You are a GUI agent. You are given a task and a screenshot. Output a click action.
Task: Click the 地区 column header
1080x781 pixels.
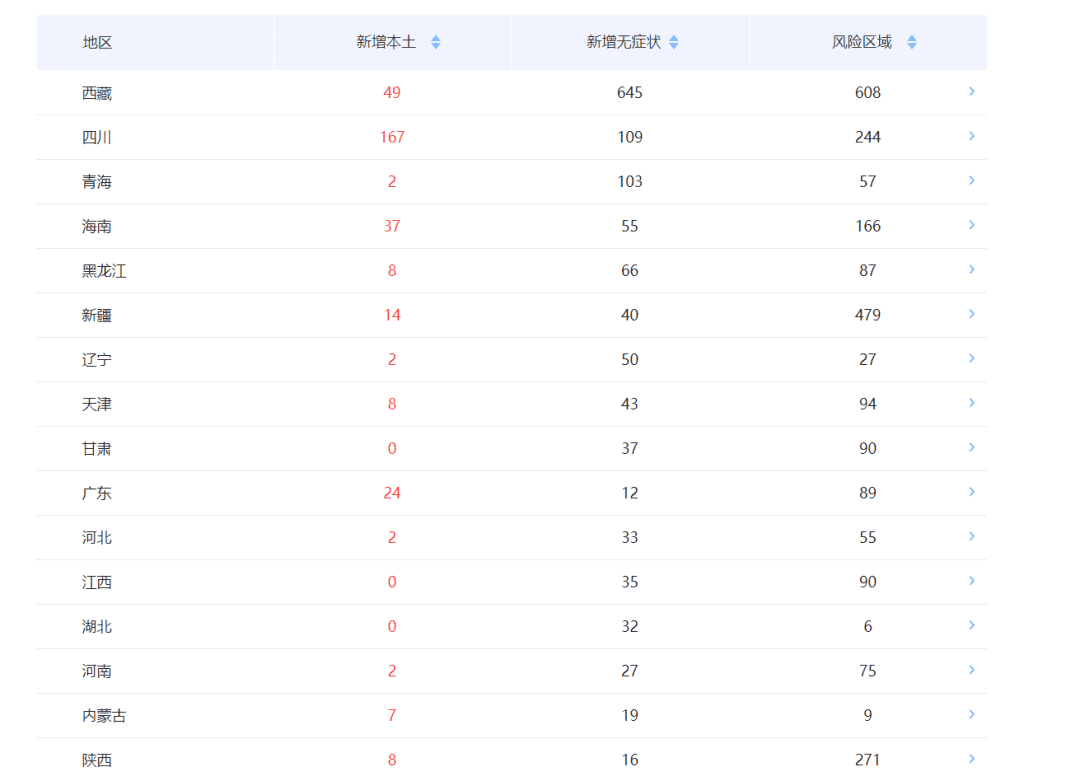click(x=97, y=42)
